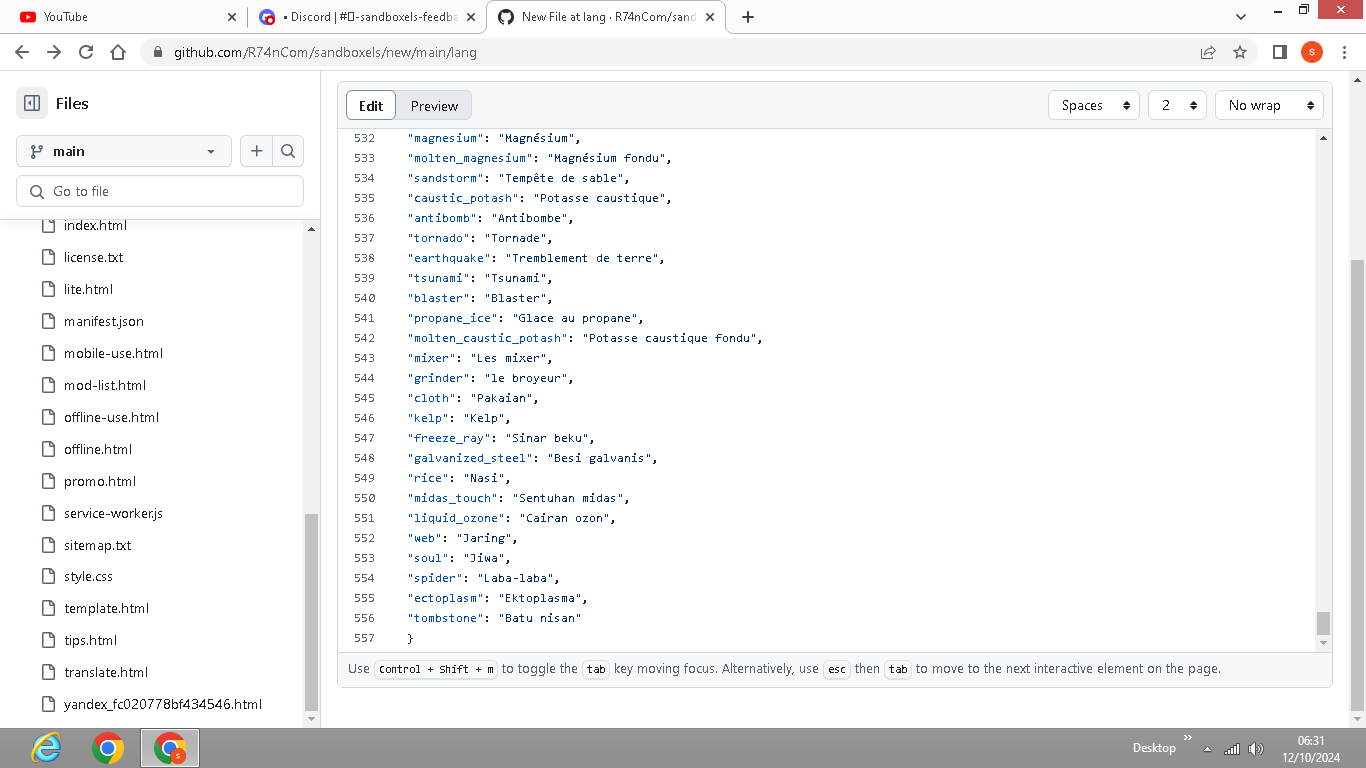Screen dimensions: 1366x768
Task: Open Chrome's three-dot menu icon
Action: [1344, 52]
